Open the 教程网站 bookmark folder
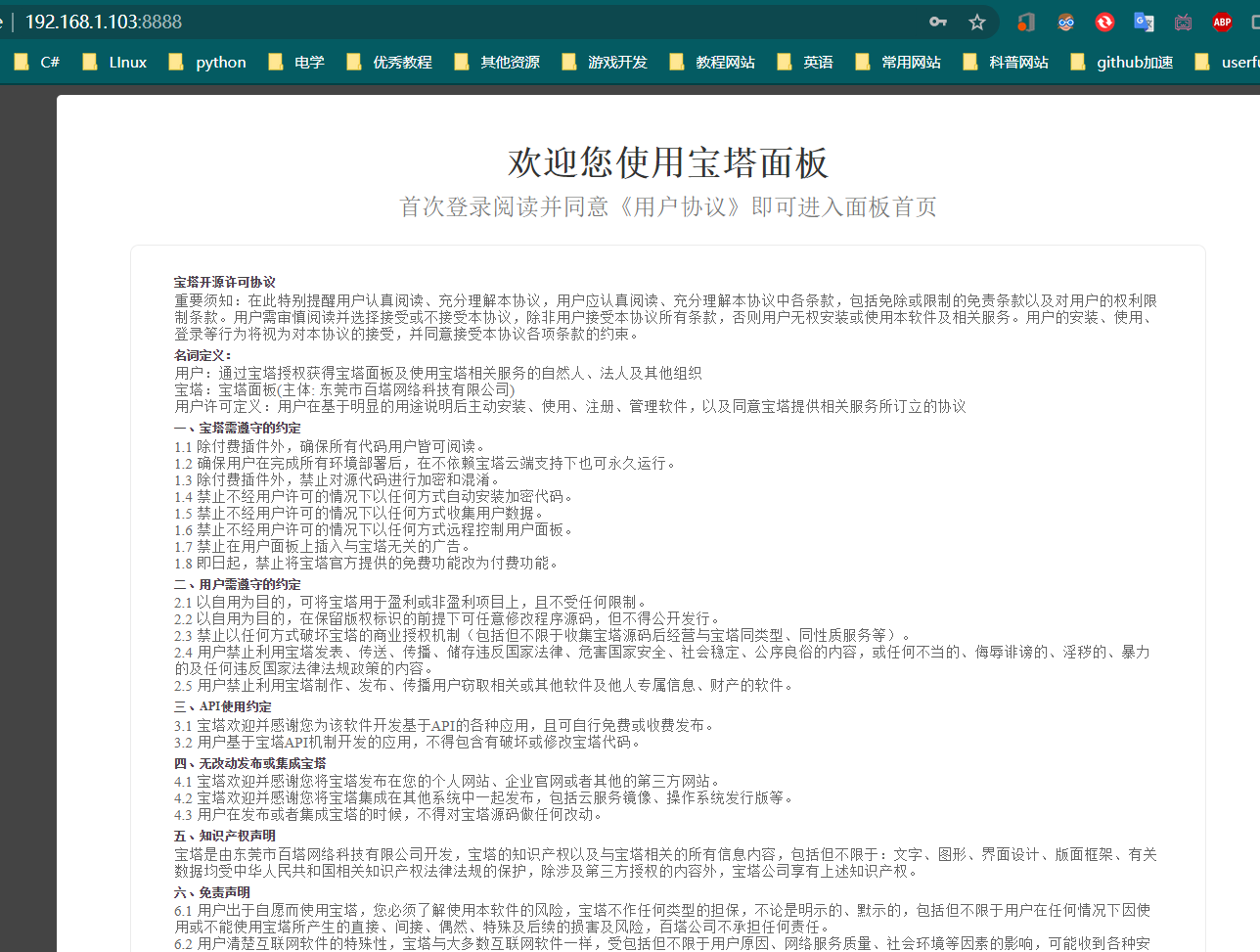Viewport: 1260px width, 952px height. (x=711, y=62)
